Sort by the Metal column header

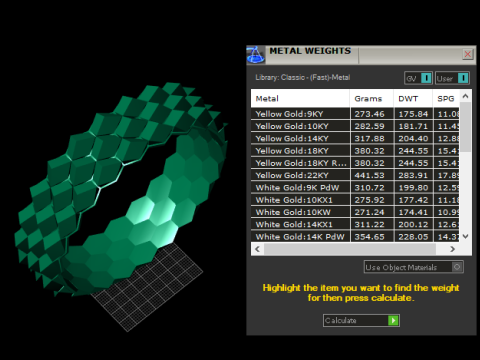[x=300, y=99]
